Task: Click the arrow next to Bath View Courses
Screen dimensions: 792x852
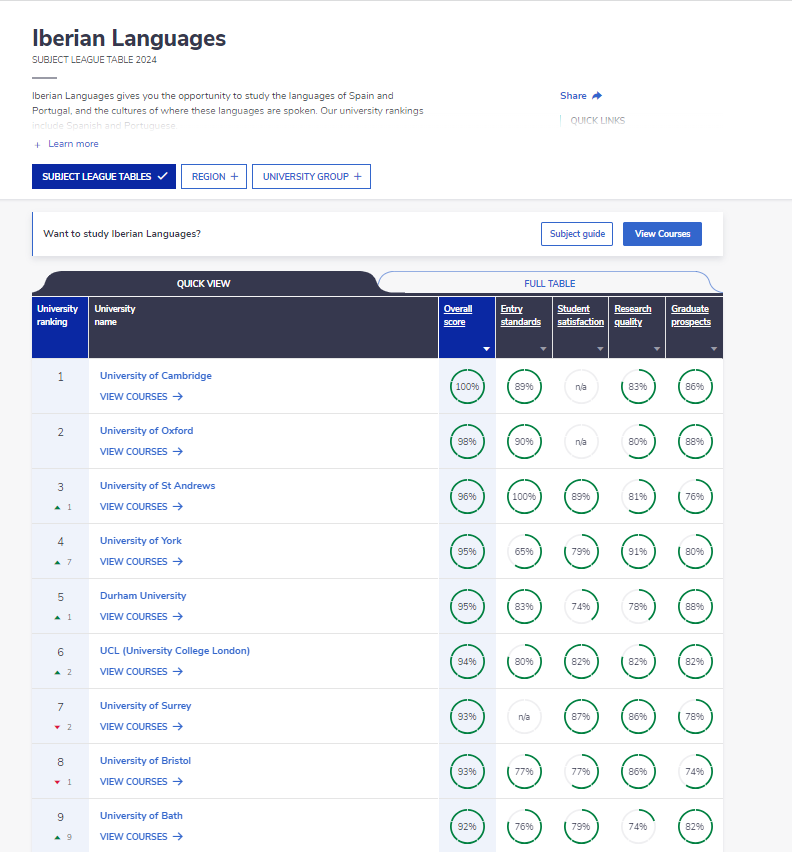Action: [178, 836]
